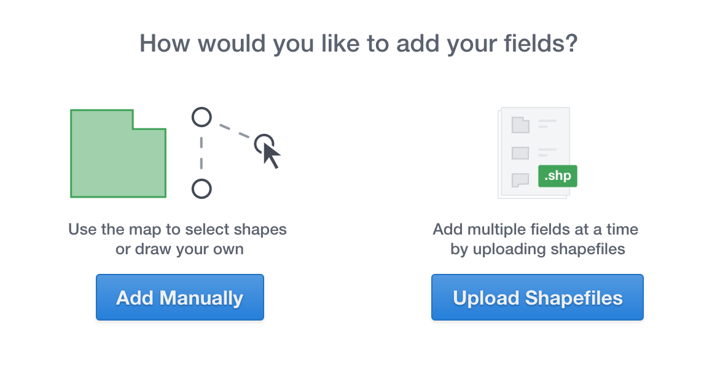Click the 'How would you like to add your fields?' heading
The image size is (720, 366).
[x=359, y=44]
